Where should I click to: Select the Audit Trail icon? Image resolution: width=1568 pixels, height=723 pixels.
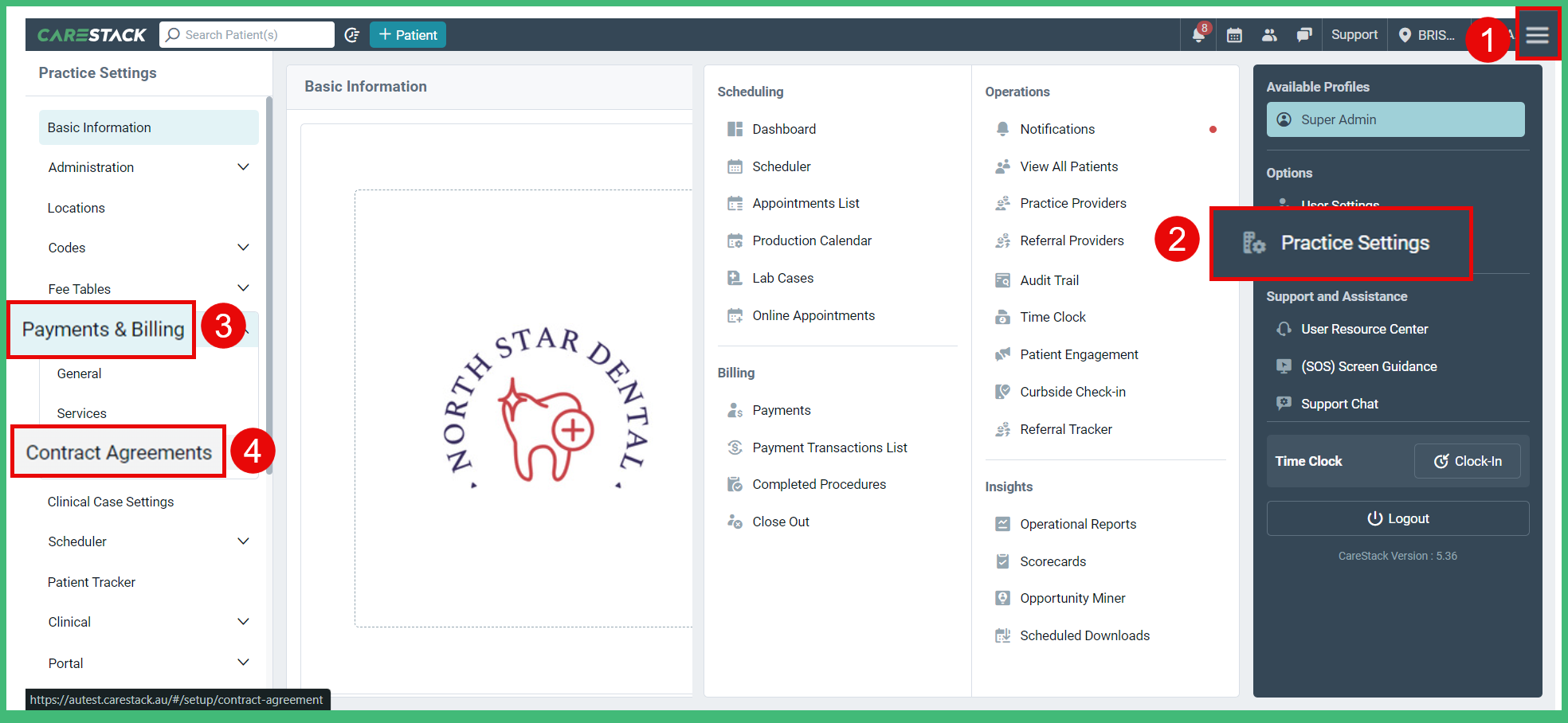click(x=1002, y=280)
